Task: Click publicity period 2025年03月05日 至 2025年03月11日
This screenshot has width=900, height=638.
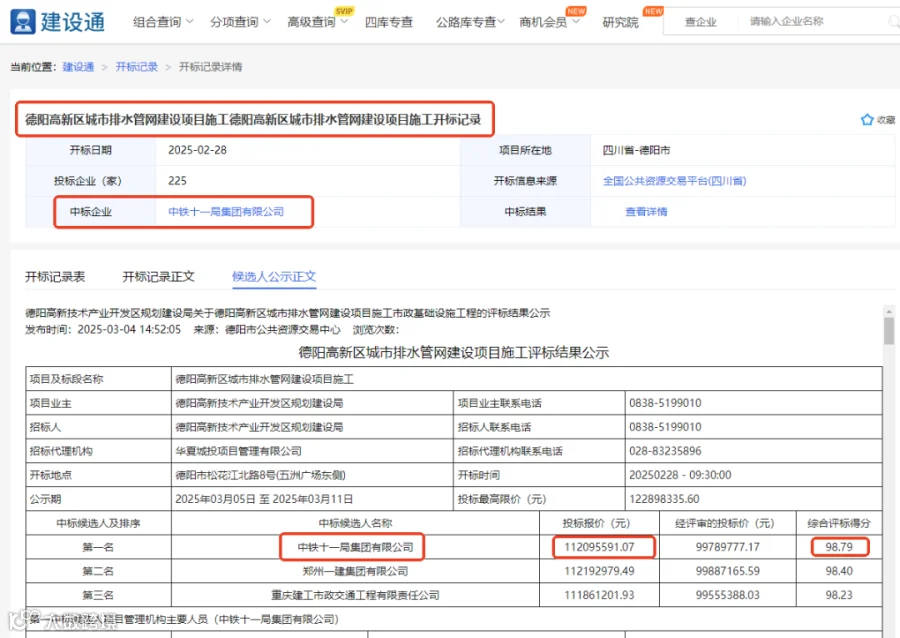Action: [x=264, y=499]
